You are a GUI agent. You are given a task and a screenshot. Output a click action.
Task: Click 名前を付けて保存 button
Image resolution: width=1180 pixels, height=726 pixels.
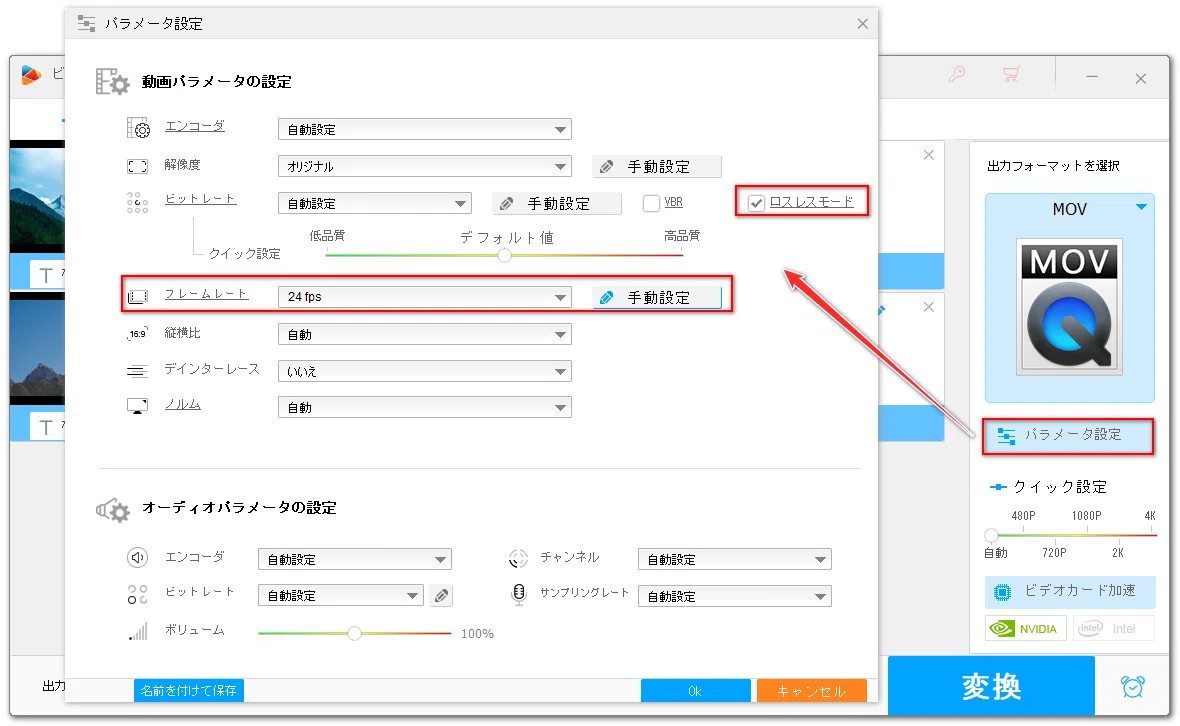(x=189, y=691)
